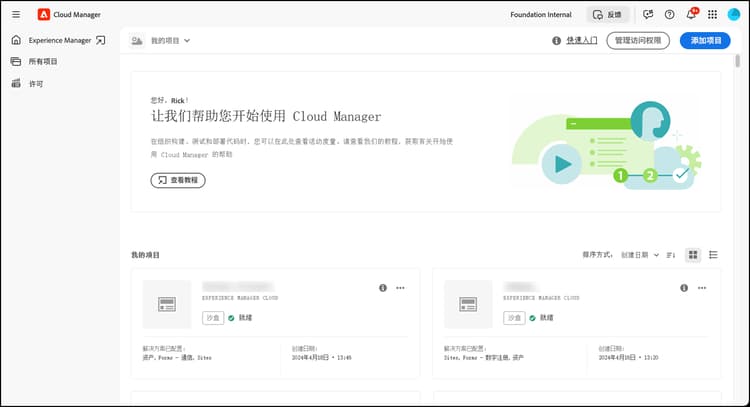This screenshot has height=407, width=750.
Task: Open more options on second project card
Action: coord(702,288)
